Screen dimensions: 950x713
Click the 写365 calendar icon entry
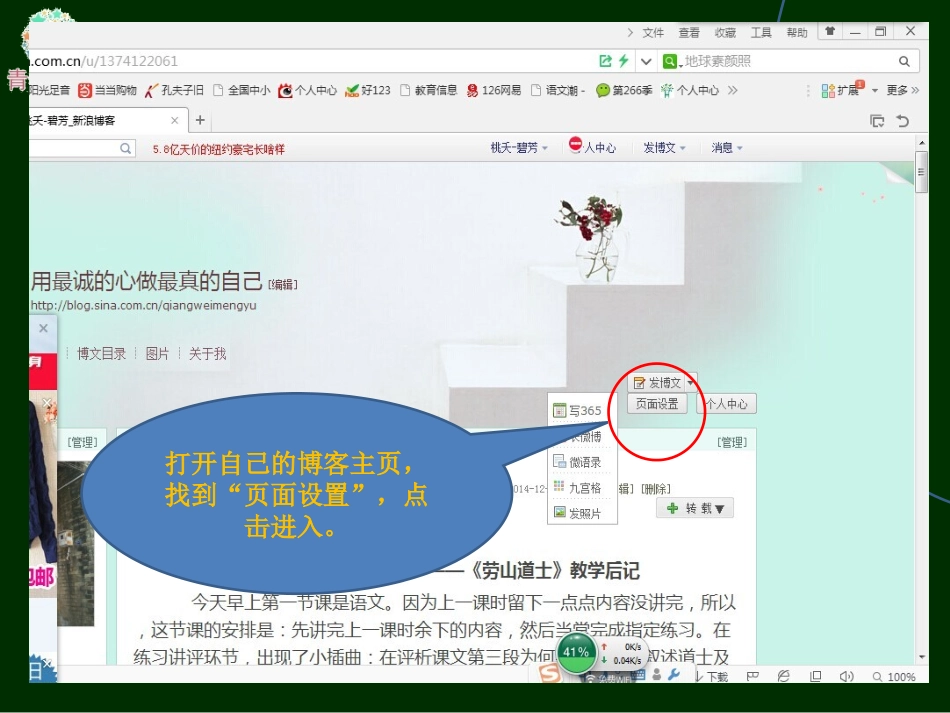click(x=577, y=411)
